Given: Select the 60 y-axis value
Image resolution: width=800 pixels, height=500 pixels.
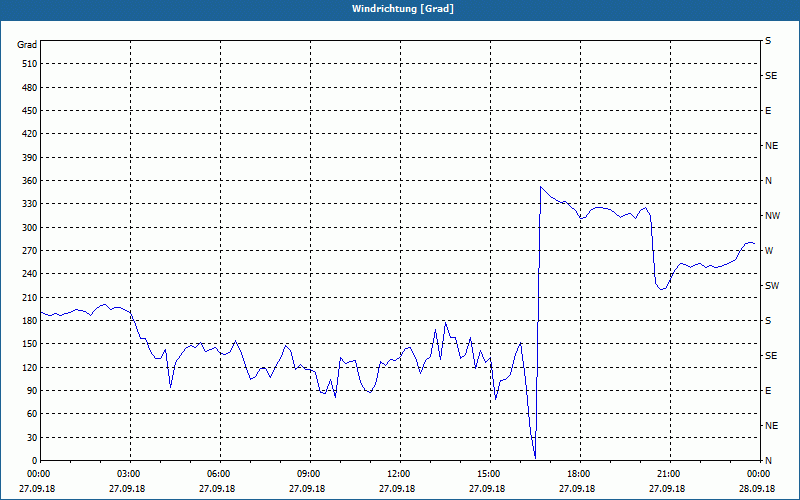Looking at the screenshot, I should [x=32, y=414].
